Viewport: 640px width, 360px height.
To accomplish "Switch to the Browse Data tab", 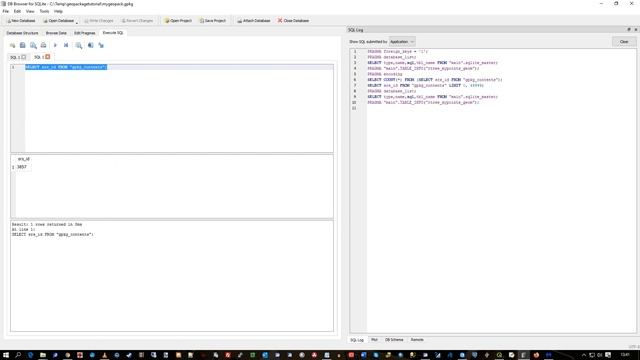I will (56, 33).
